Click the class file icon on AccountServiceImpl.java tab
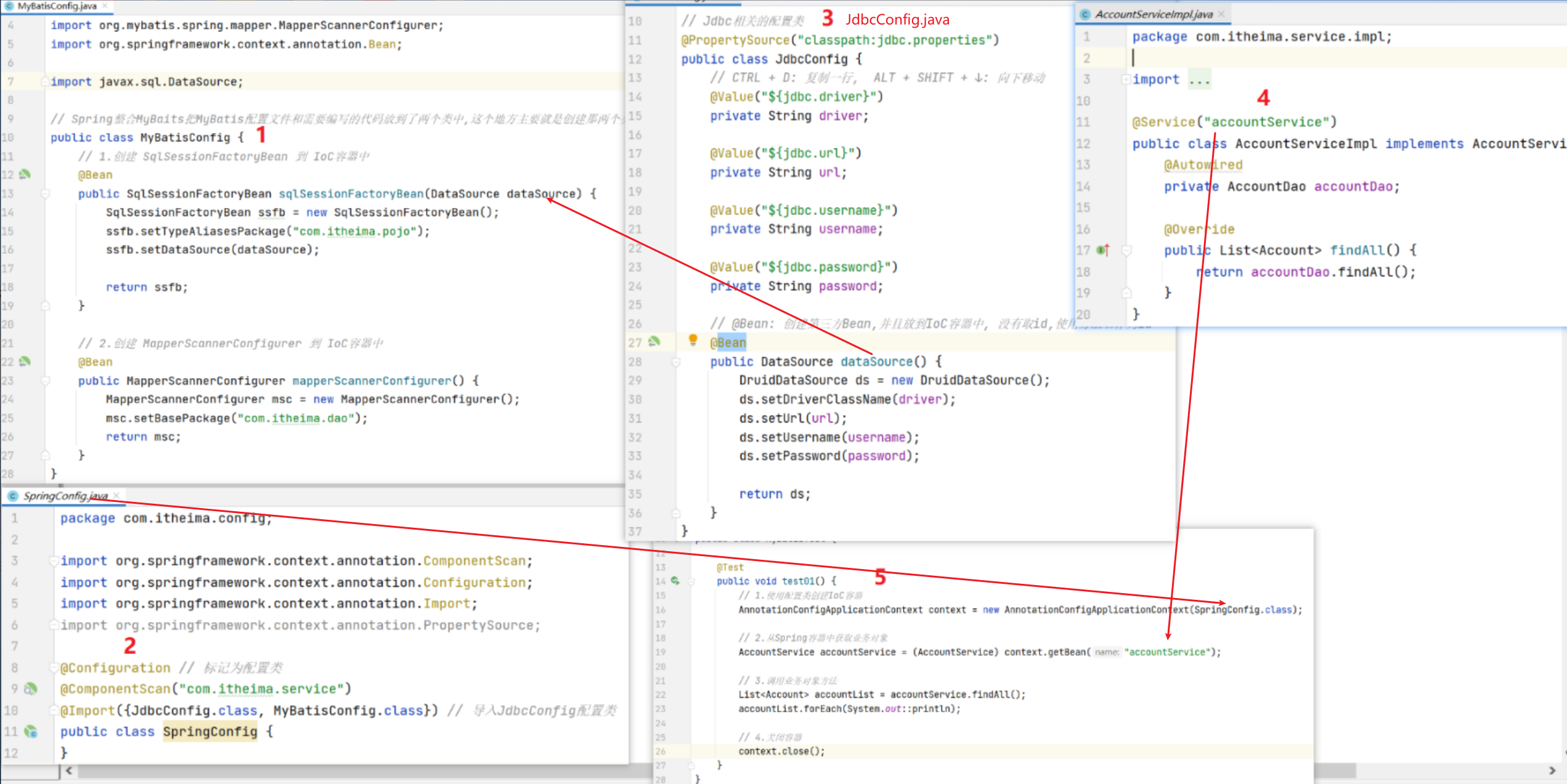The height and width of the screenshot is (784, 1567). coord(1085,14)
